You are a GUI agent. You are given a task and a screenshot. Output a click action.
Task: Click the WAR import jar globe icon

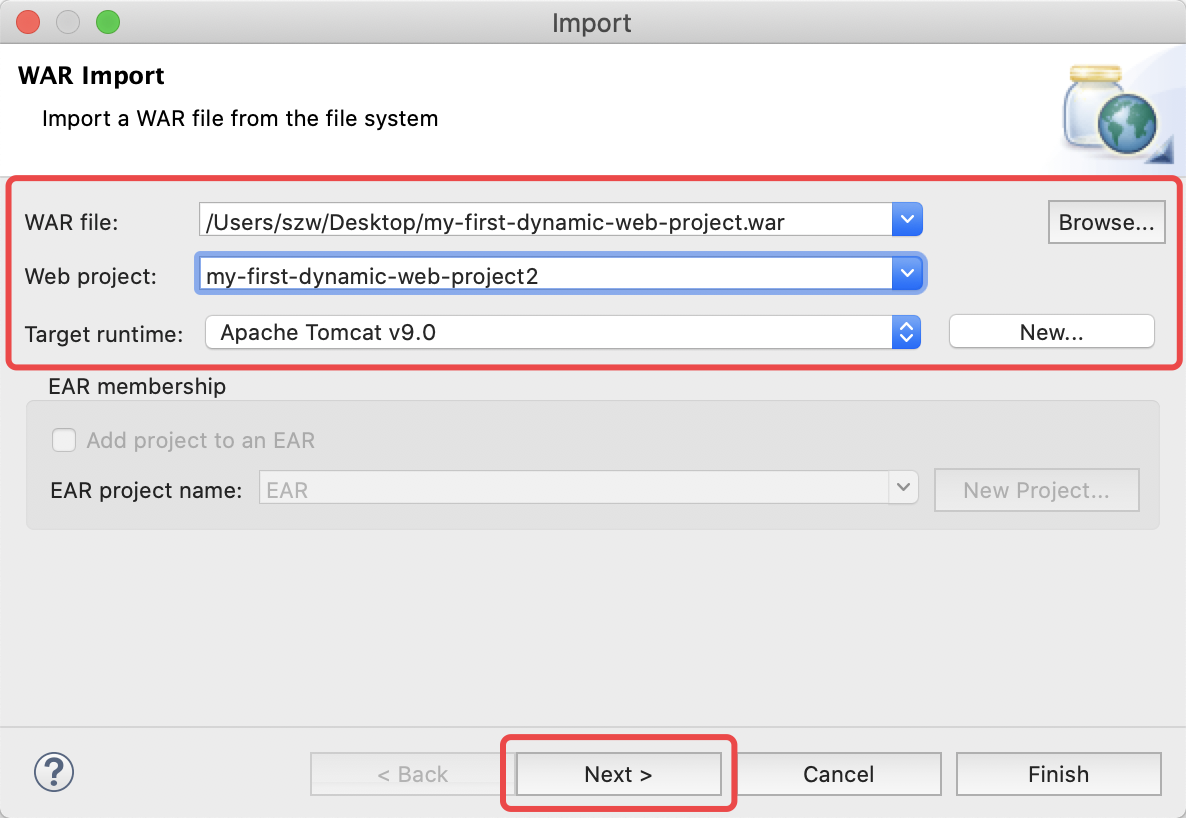click(1116, 114)
